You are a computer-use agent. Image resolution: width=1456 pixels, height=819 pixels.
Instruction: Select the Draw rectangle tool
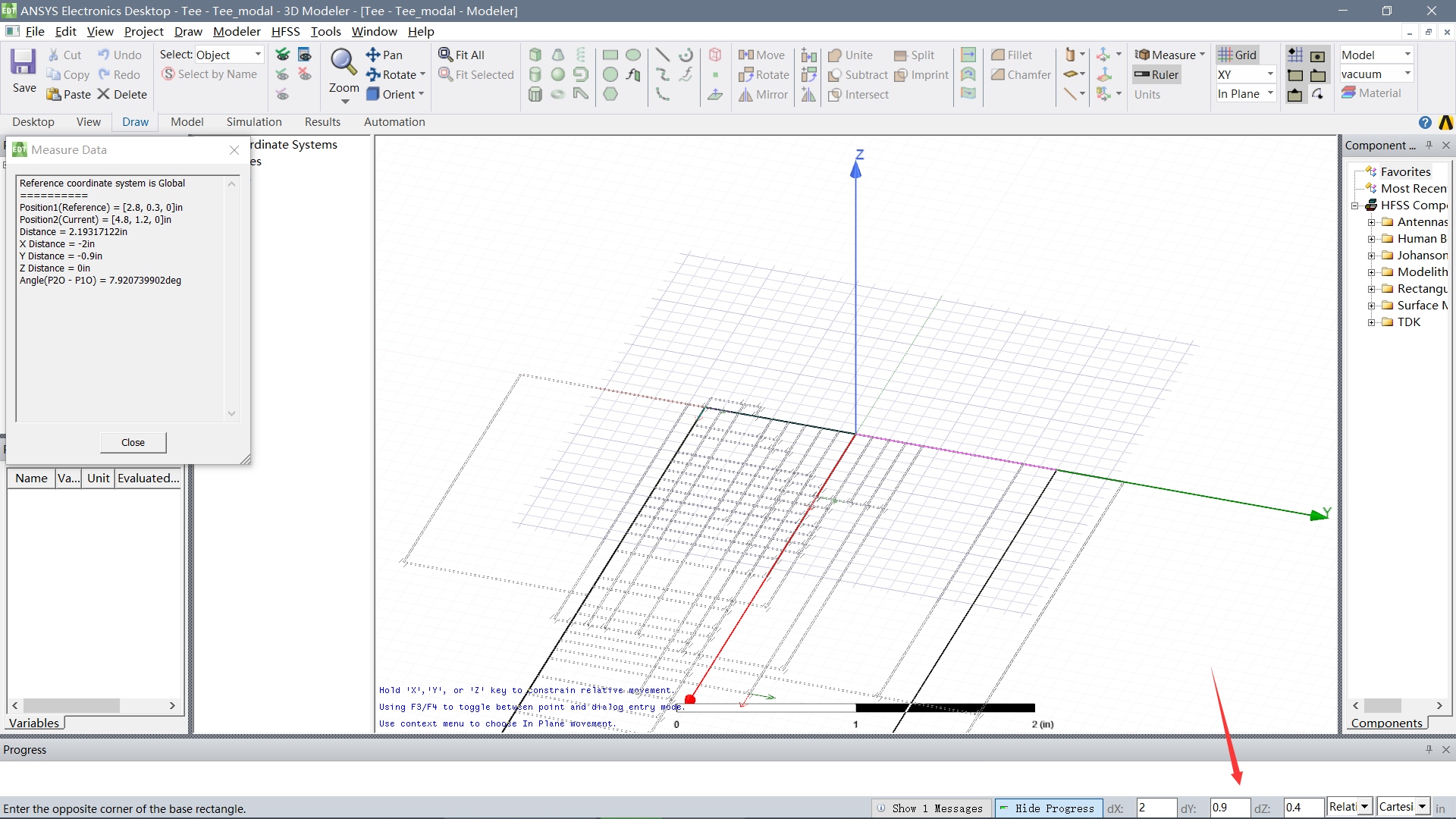pyautogui.click(x=610, y=55)
